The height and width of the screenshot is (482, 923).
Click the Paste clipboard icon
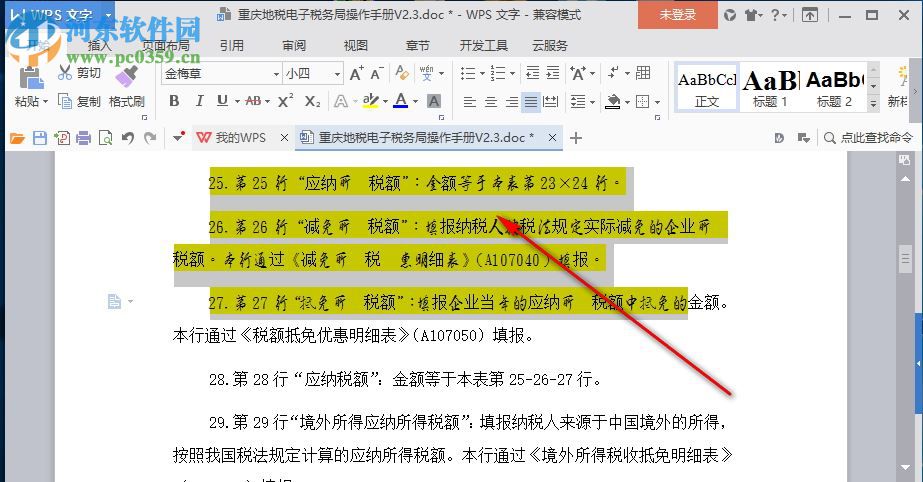pos(31,77)
